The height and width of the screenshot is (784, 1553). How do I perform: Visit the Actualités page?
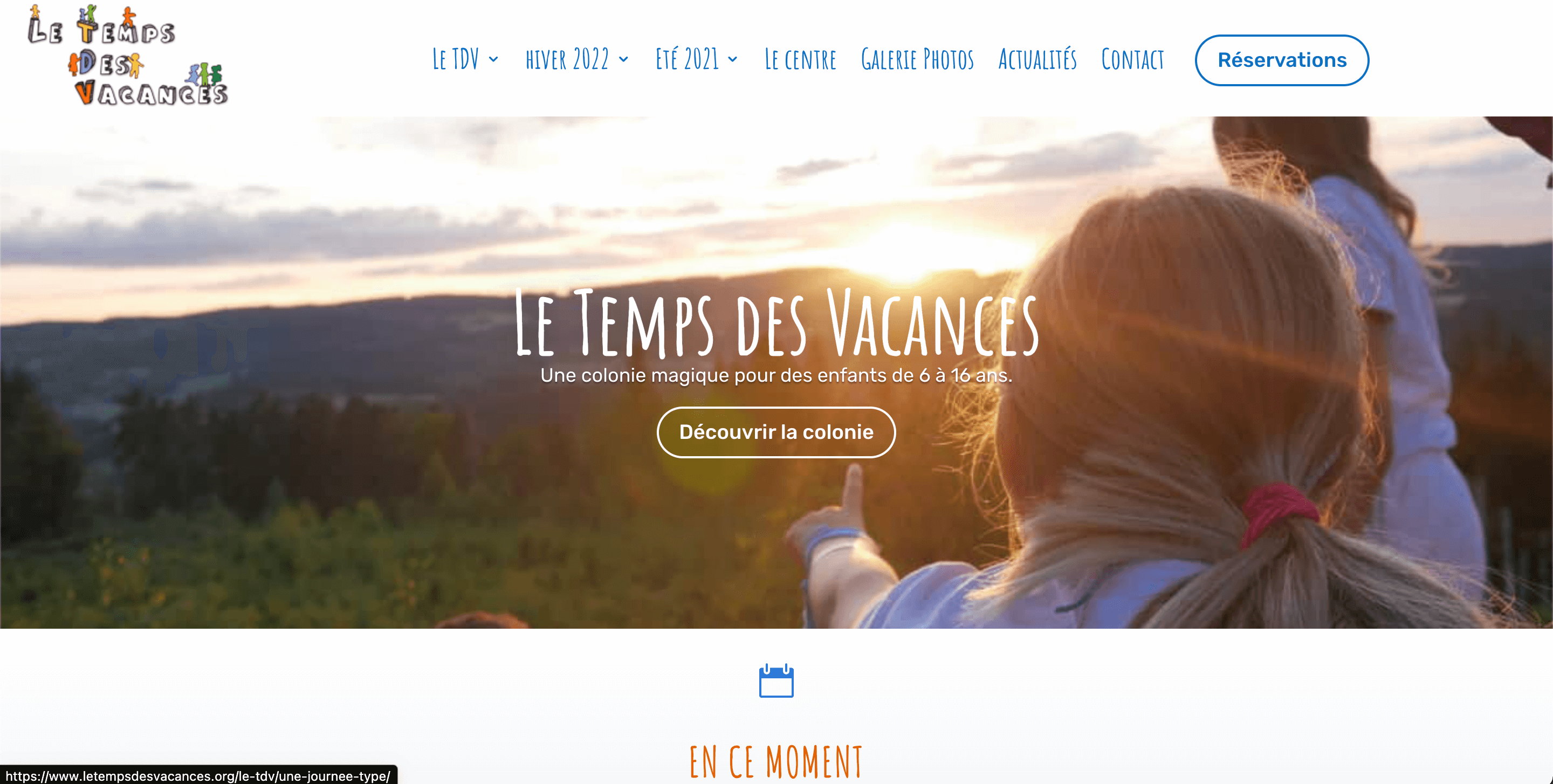tap(1037, 59)
